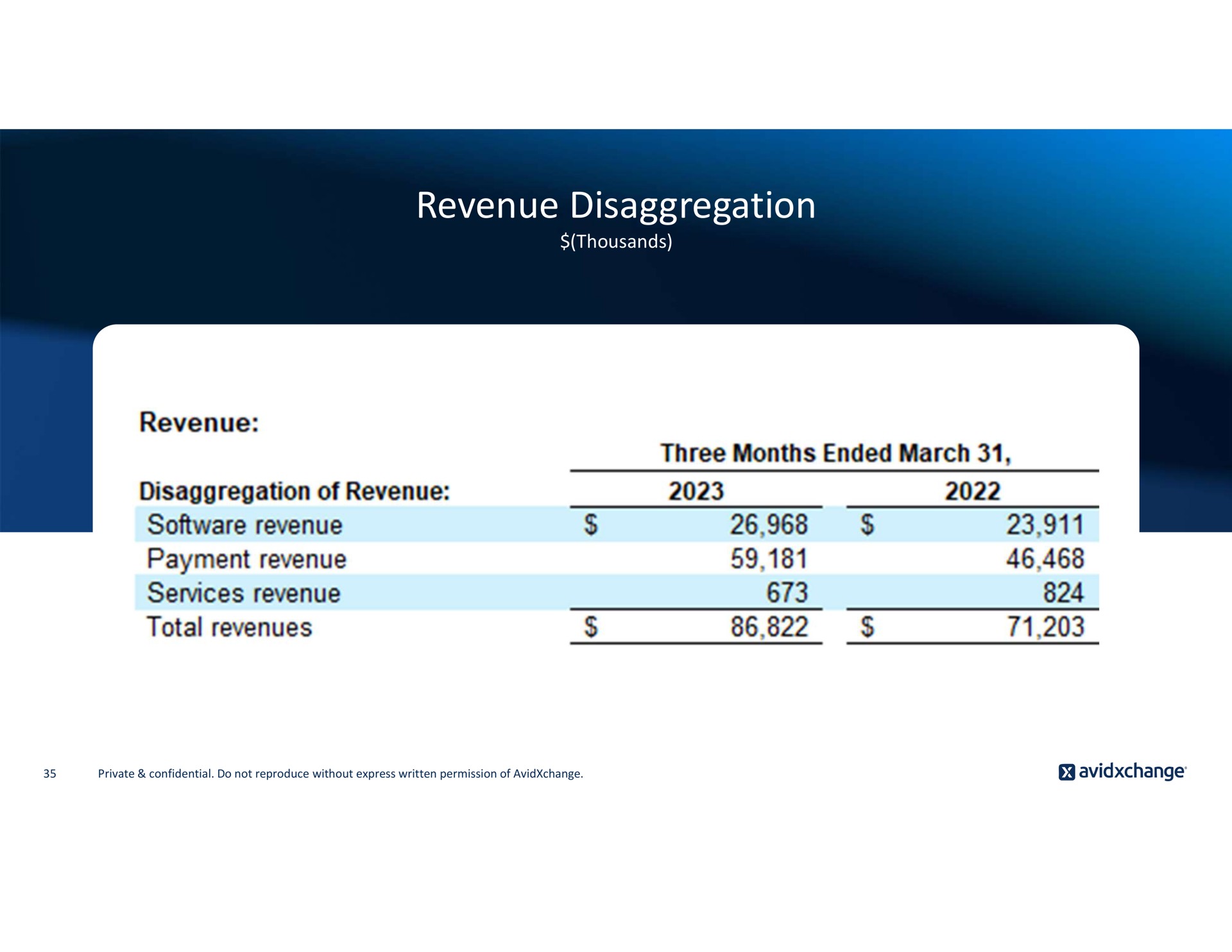
Task: Select the 2022 column header
Action: pyautogui.click(x=972, y=491)
